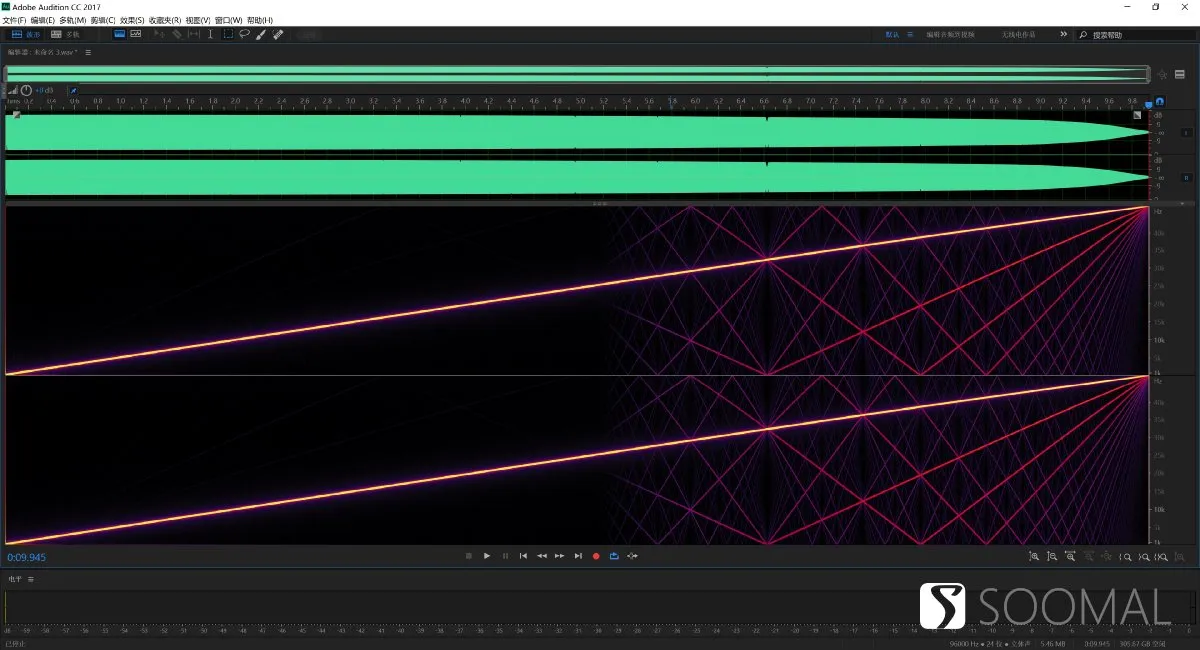1200x650 pixels.
Task: Select the Razor tool
Action: coord(177,34)
